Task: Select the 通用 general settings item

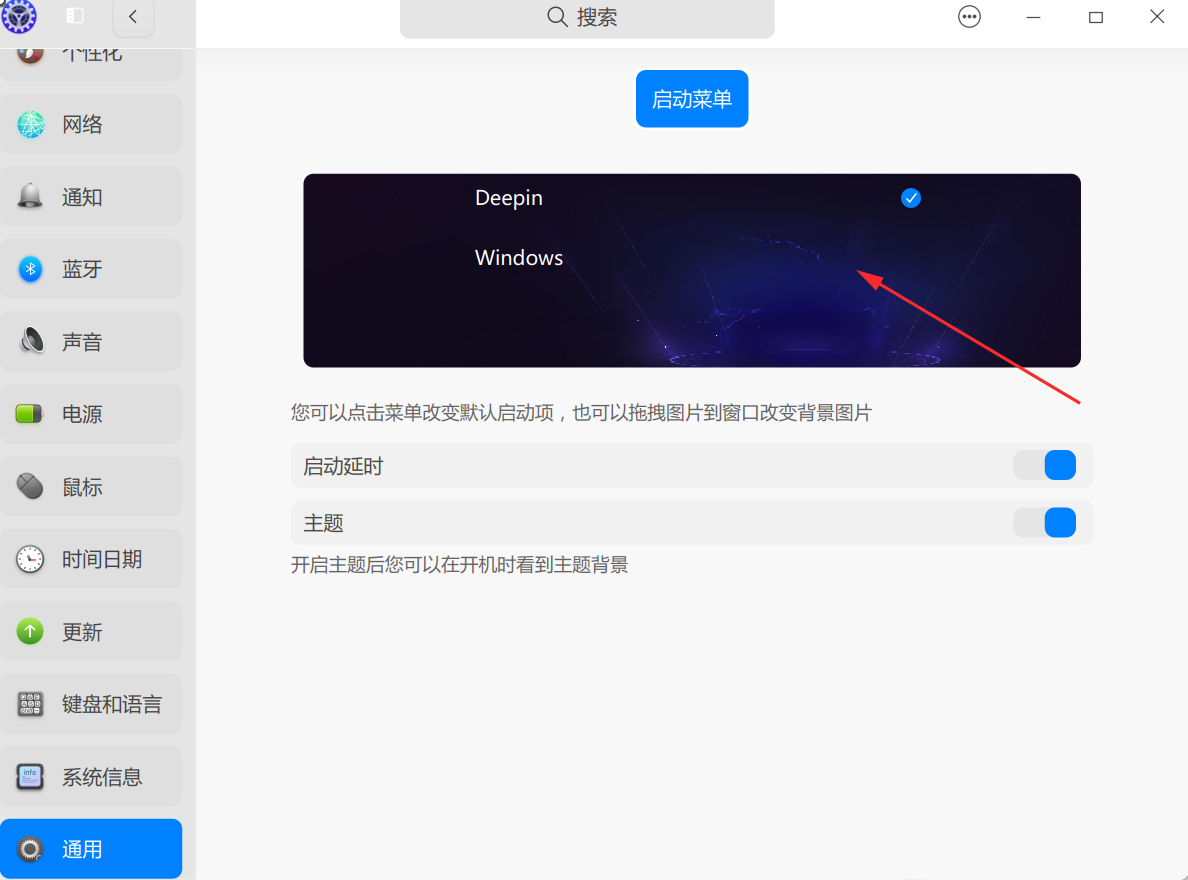Action: point(91,849)
